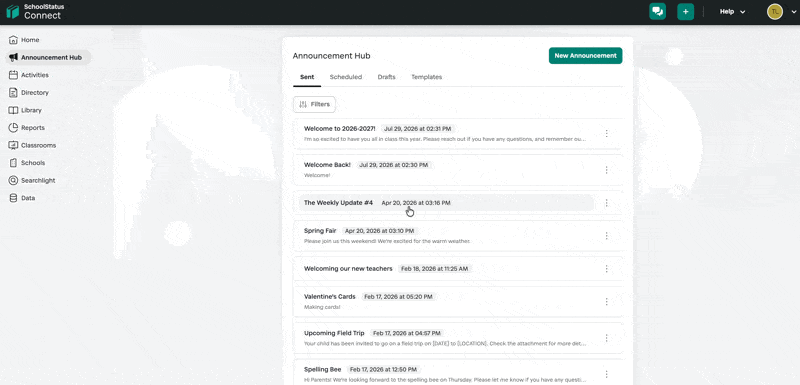Viewport: 800px width, 385px height.
Task: Click the Feb 18, 2026 at 11:25 AM date
Action: coord(434,269)
